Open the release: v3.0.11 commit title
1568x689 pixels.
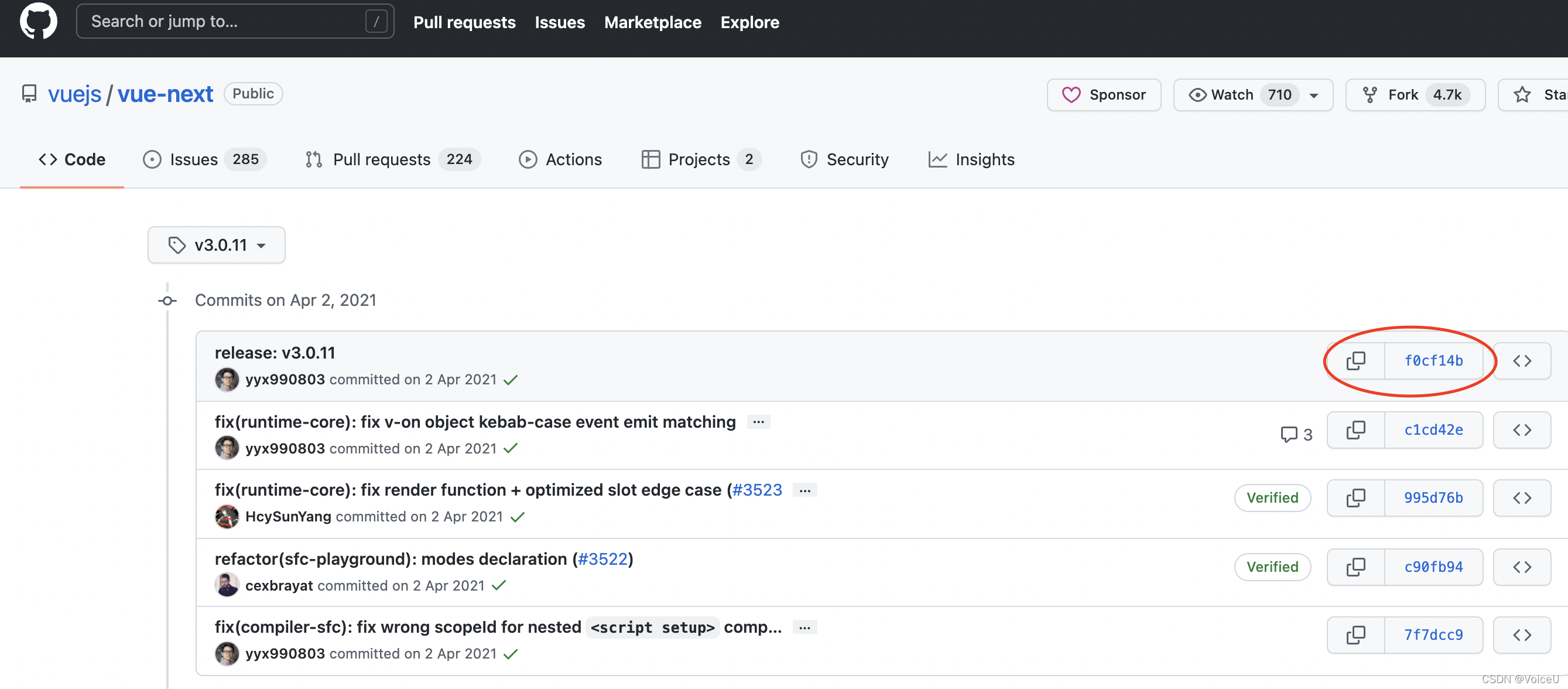pos(275,353)
